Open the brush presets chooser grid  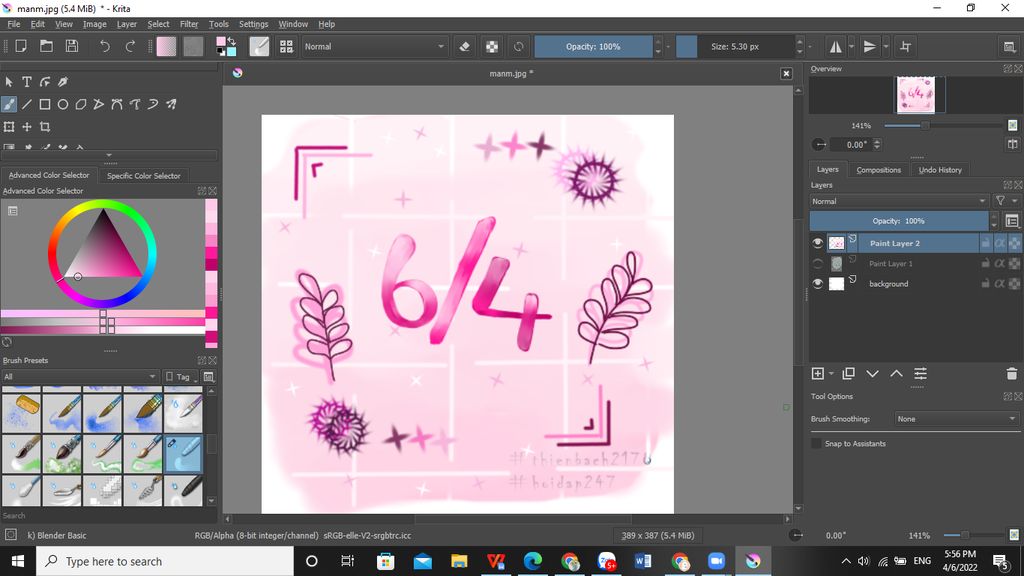point(286,46)
